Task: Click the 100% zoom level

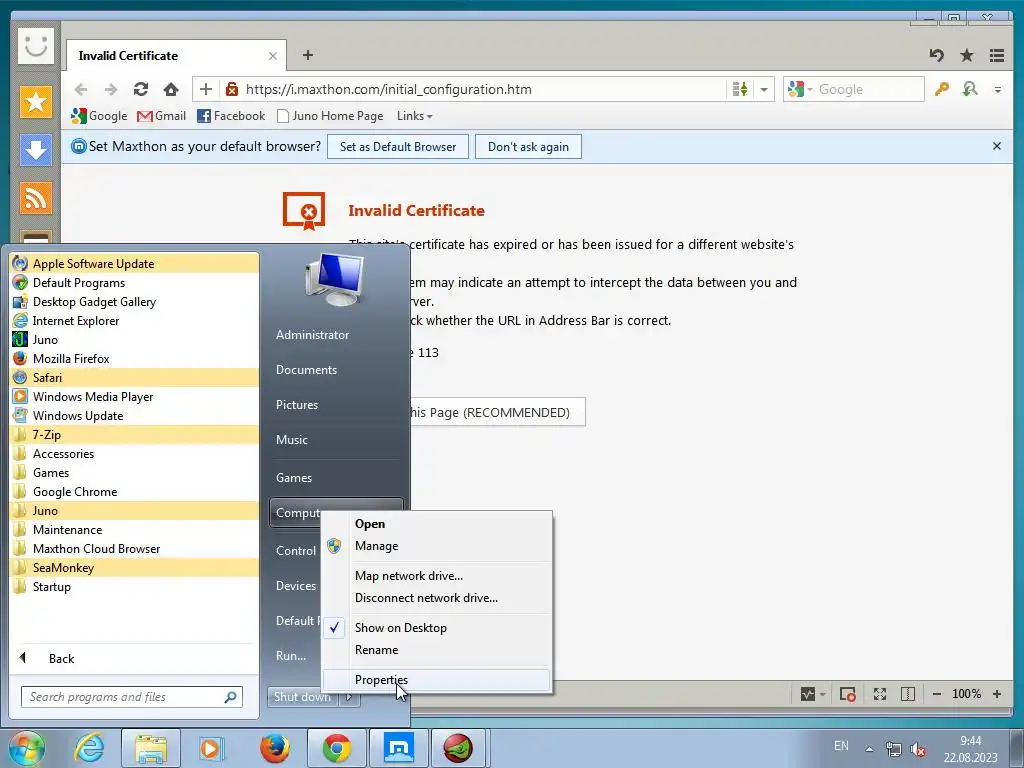Action: [967, 694]
